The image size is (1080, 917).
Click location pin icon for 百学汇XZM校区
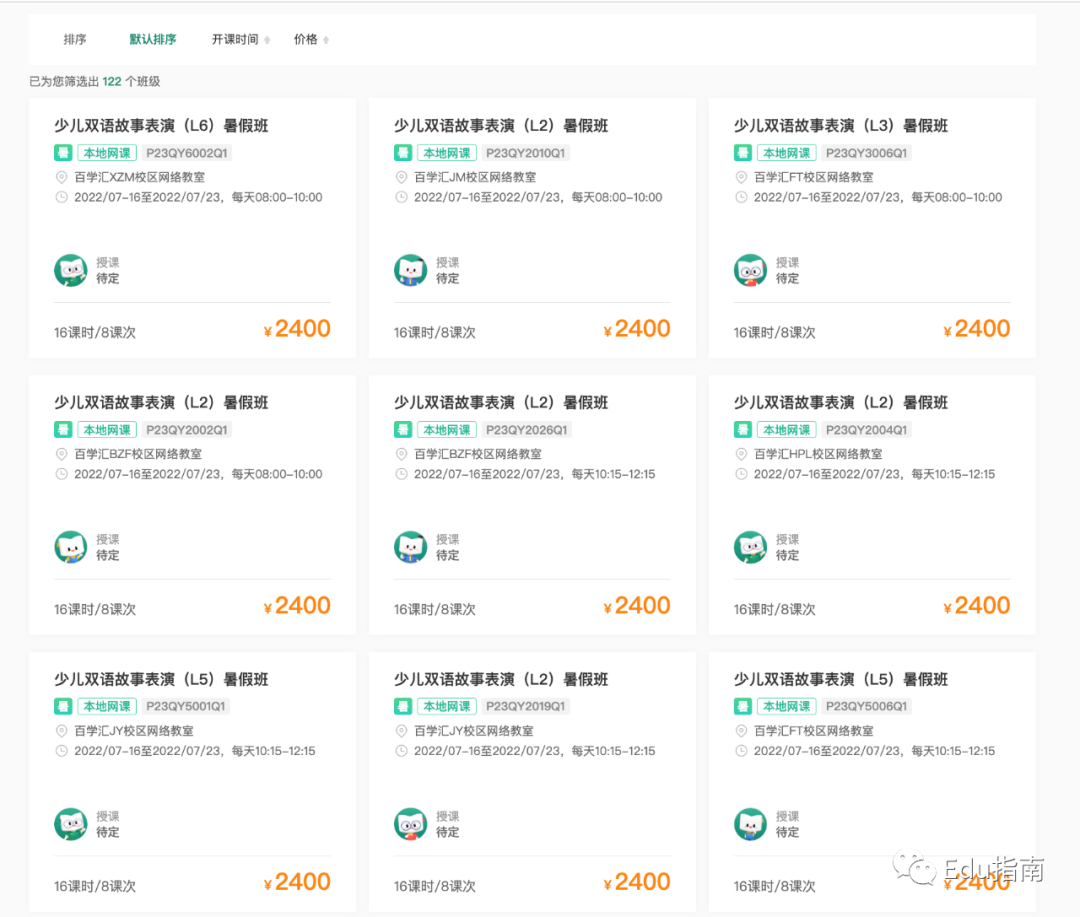click(62, 177)
